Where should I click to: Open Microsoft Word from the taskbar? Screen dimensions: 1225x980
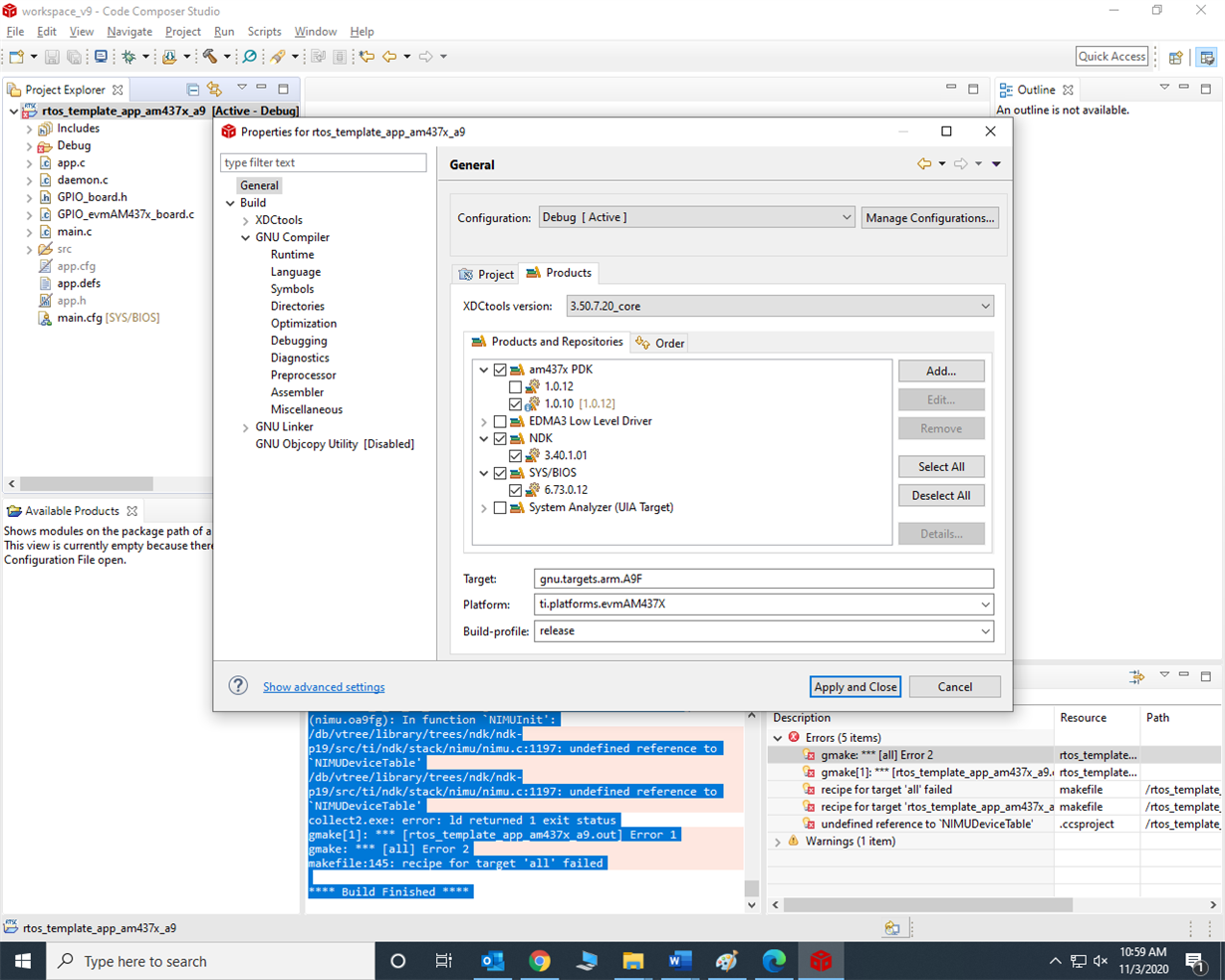680,961
